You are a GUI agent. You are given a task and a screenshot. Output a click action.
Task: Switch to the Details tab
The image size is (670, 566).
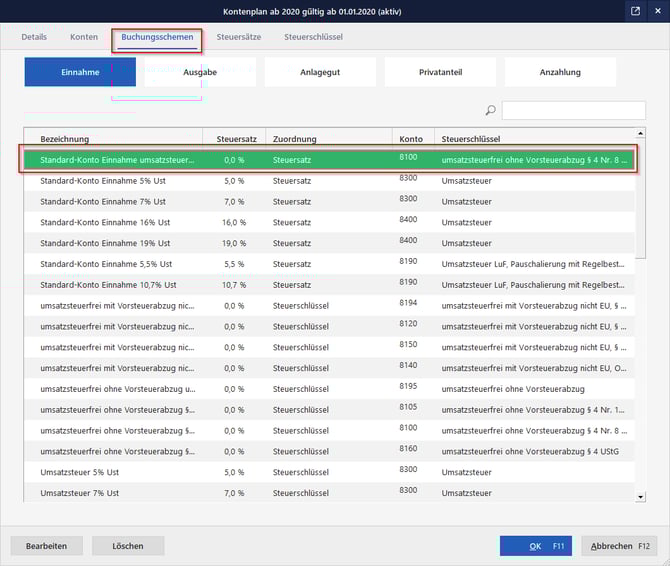(x=34, y=37)
